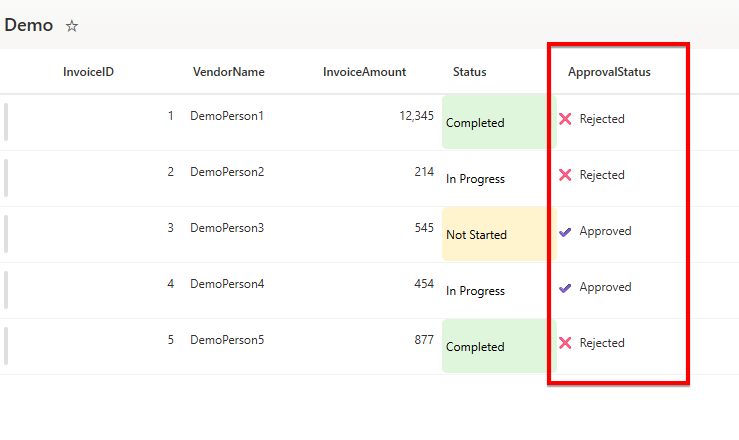The height and width of the screenshot is (440, 739).
Task: Sort by the InvoiceID column header
Action: coord(88,72)
